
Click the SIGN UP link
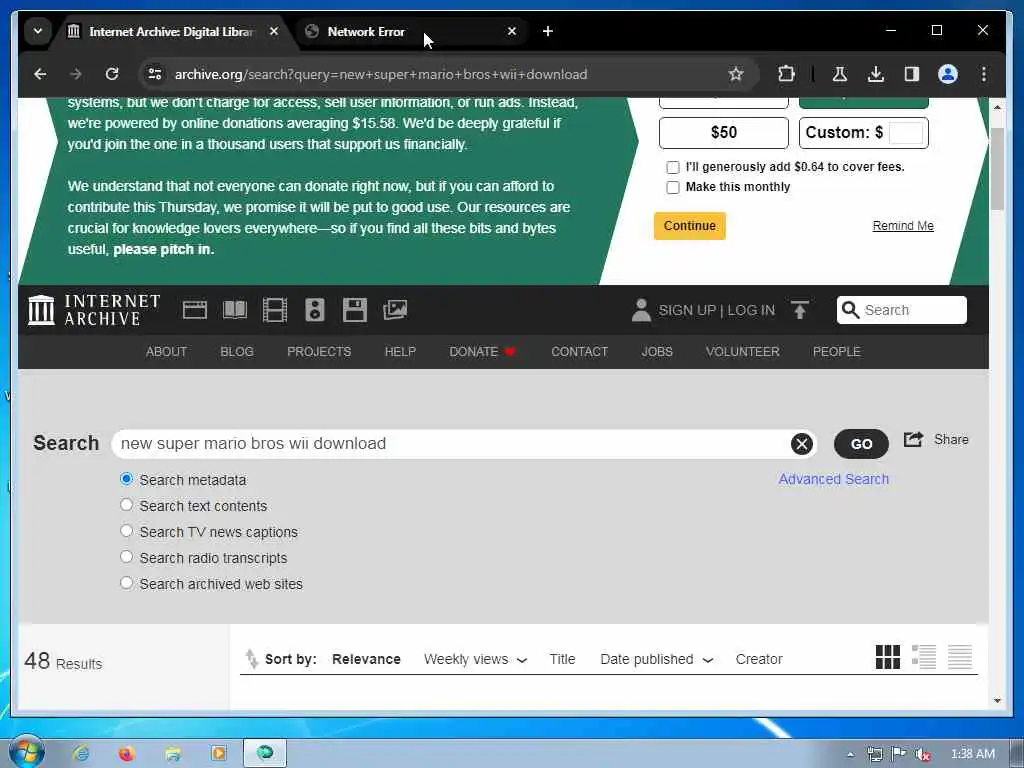pyautogui.click(x=687, y=310)
